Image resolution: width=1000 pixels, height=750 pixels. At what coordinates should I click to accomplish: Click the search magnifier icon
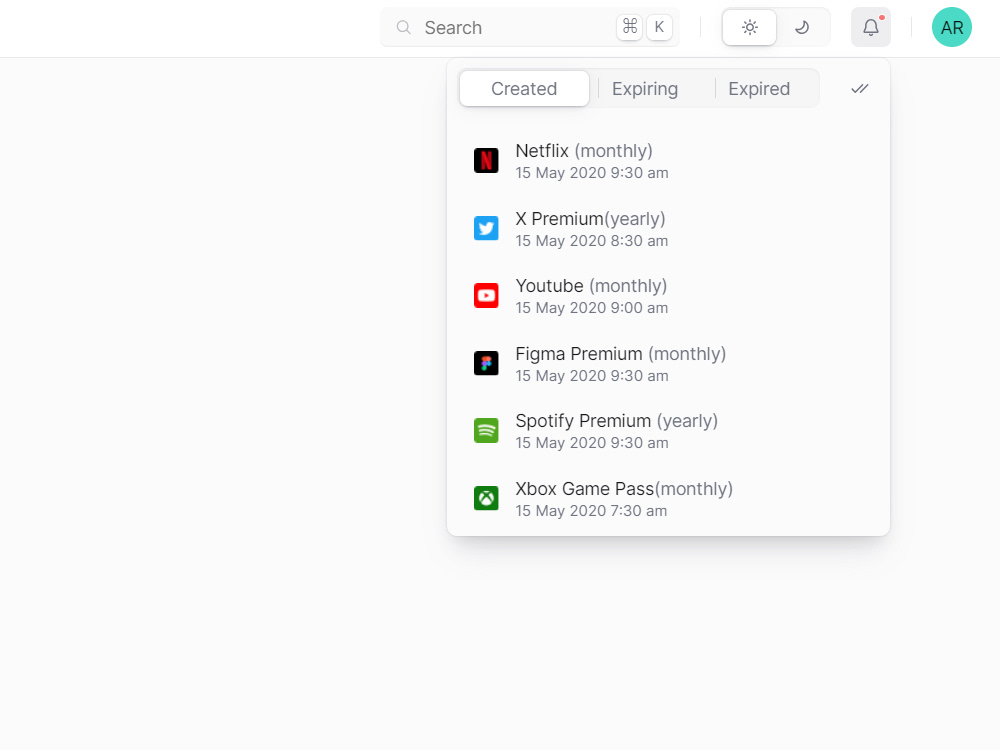click(403, 27)
